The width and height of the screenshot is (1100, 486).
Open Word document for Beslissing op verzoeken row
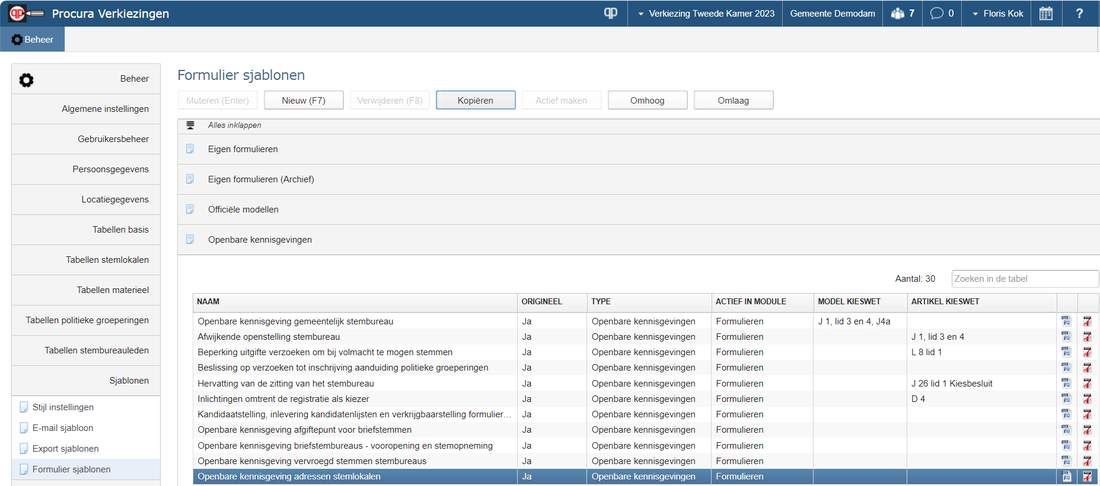[x=1067, y=367]
